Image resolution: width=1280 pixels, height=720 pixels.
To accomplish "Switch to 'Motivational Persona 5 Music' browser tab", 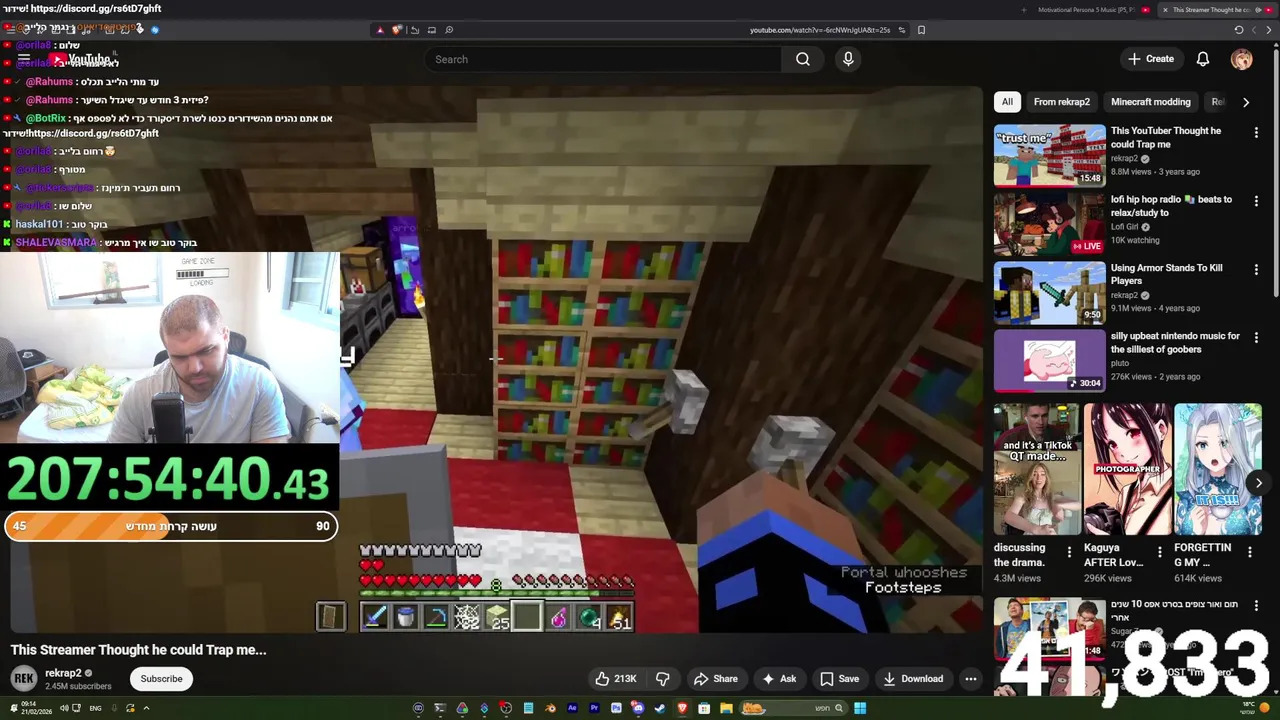I will point(1092,10).
